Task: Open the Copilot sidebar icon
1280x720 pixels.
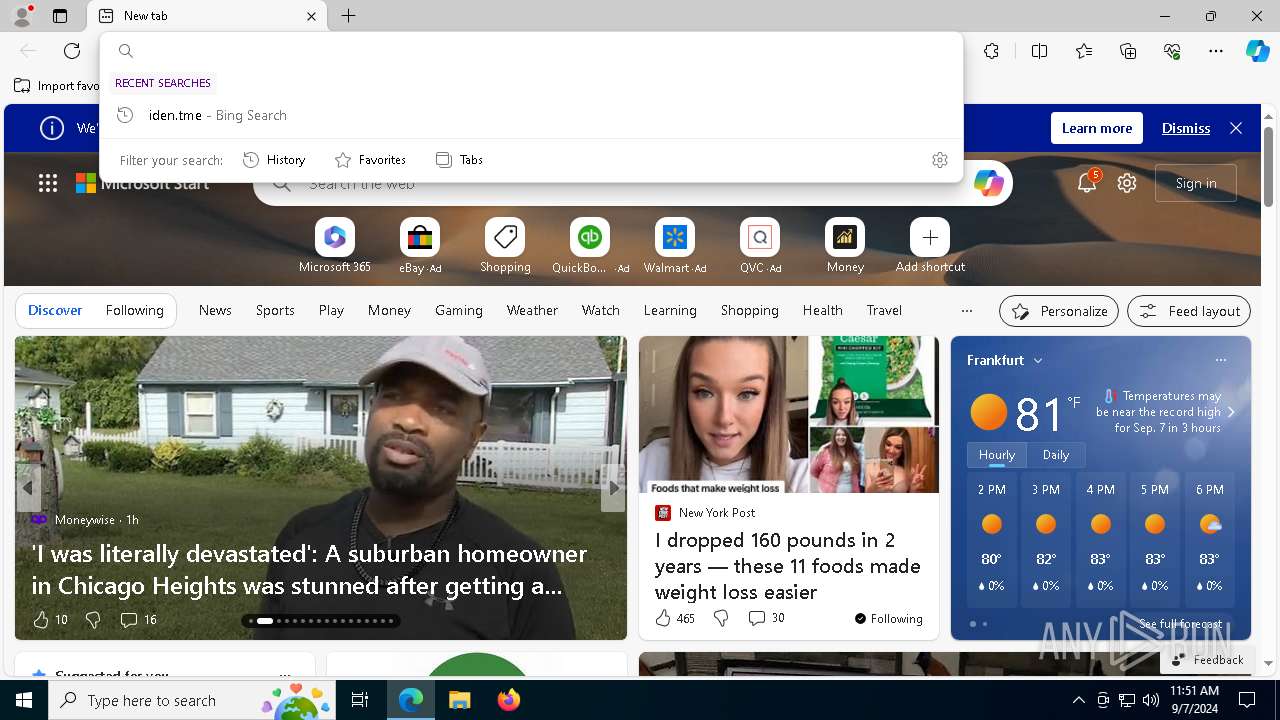Action: pos(1257,51)
